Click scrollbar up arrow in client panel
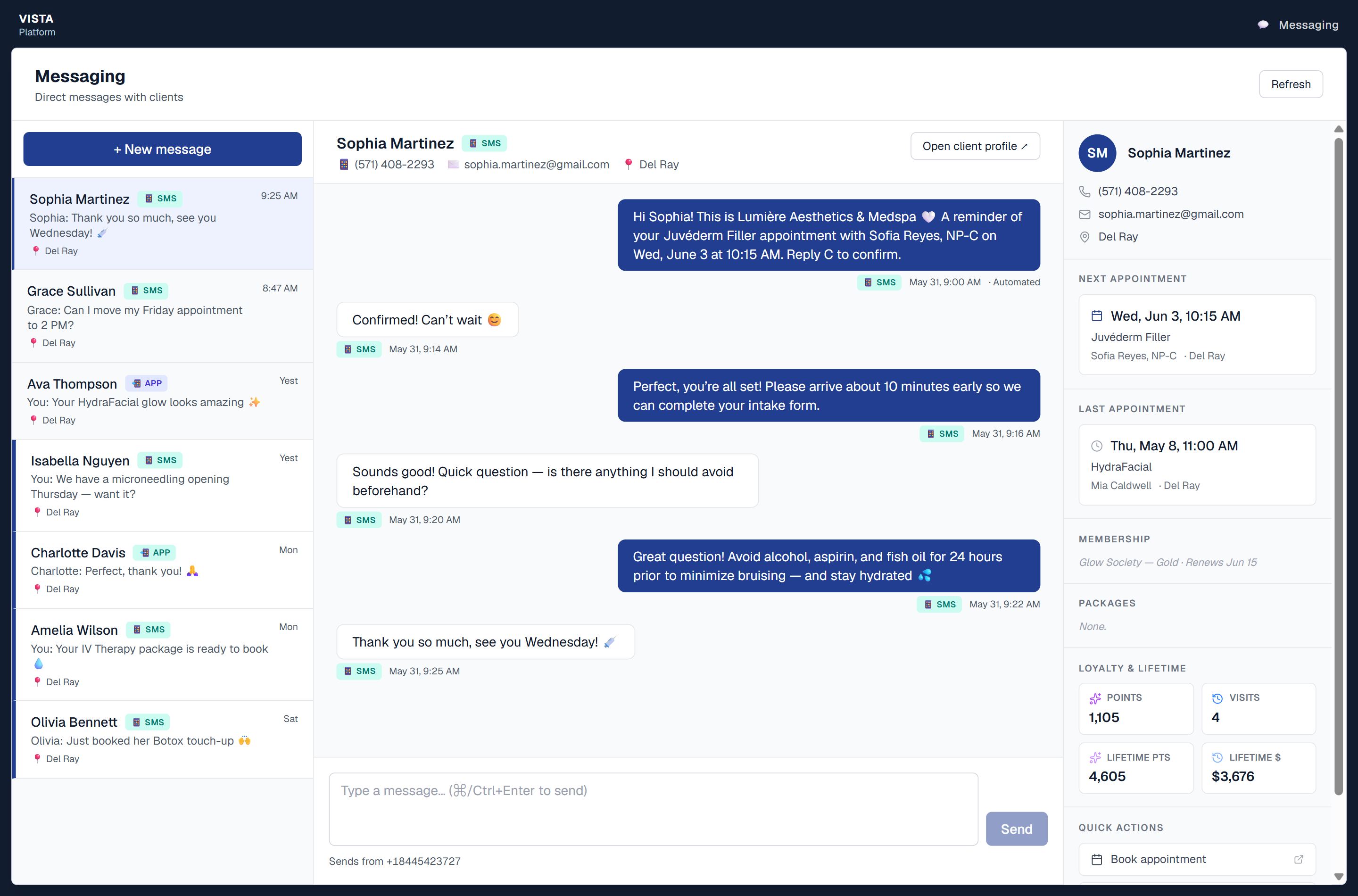 tap(1338, 129)
